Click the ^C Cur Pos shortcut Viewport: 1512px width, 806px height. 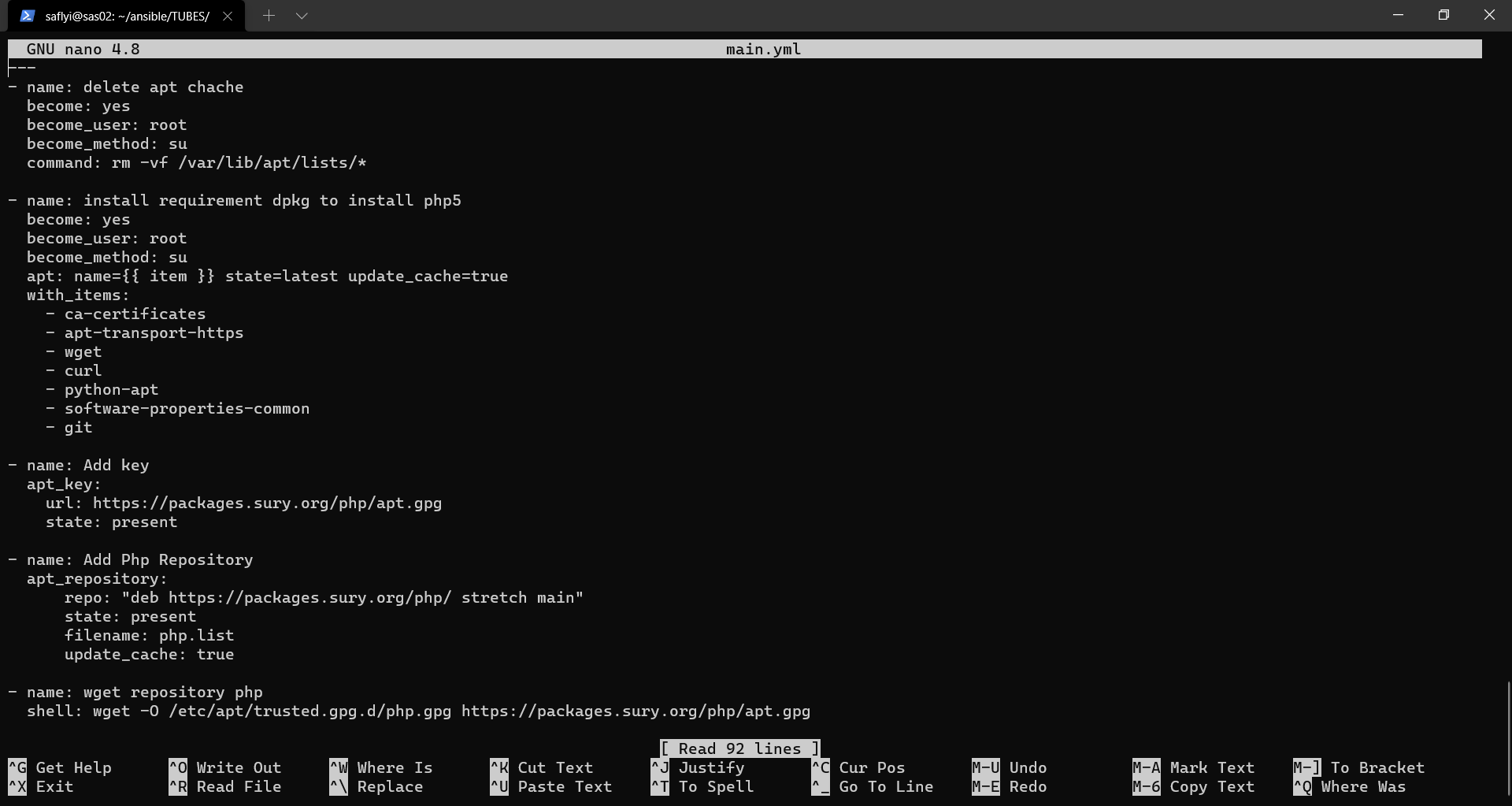click(x=858, y=767)
